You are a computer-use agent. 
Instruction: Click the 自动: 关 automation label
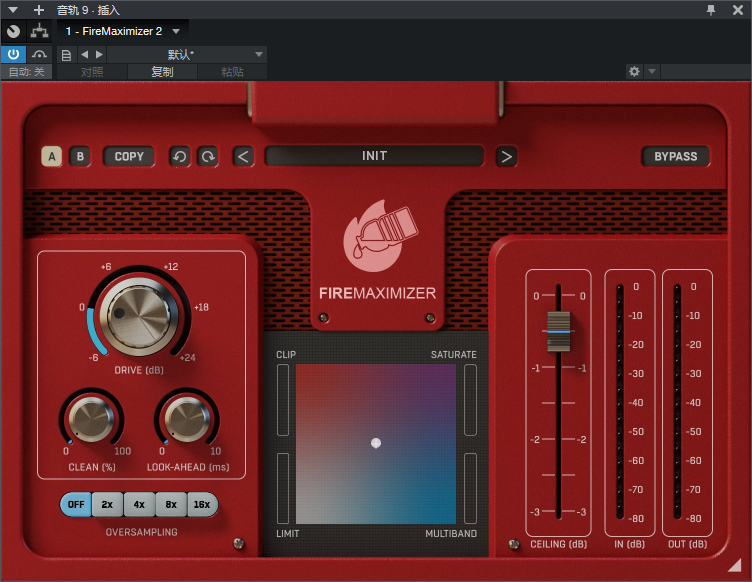[x=26, y=72]
